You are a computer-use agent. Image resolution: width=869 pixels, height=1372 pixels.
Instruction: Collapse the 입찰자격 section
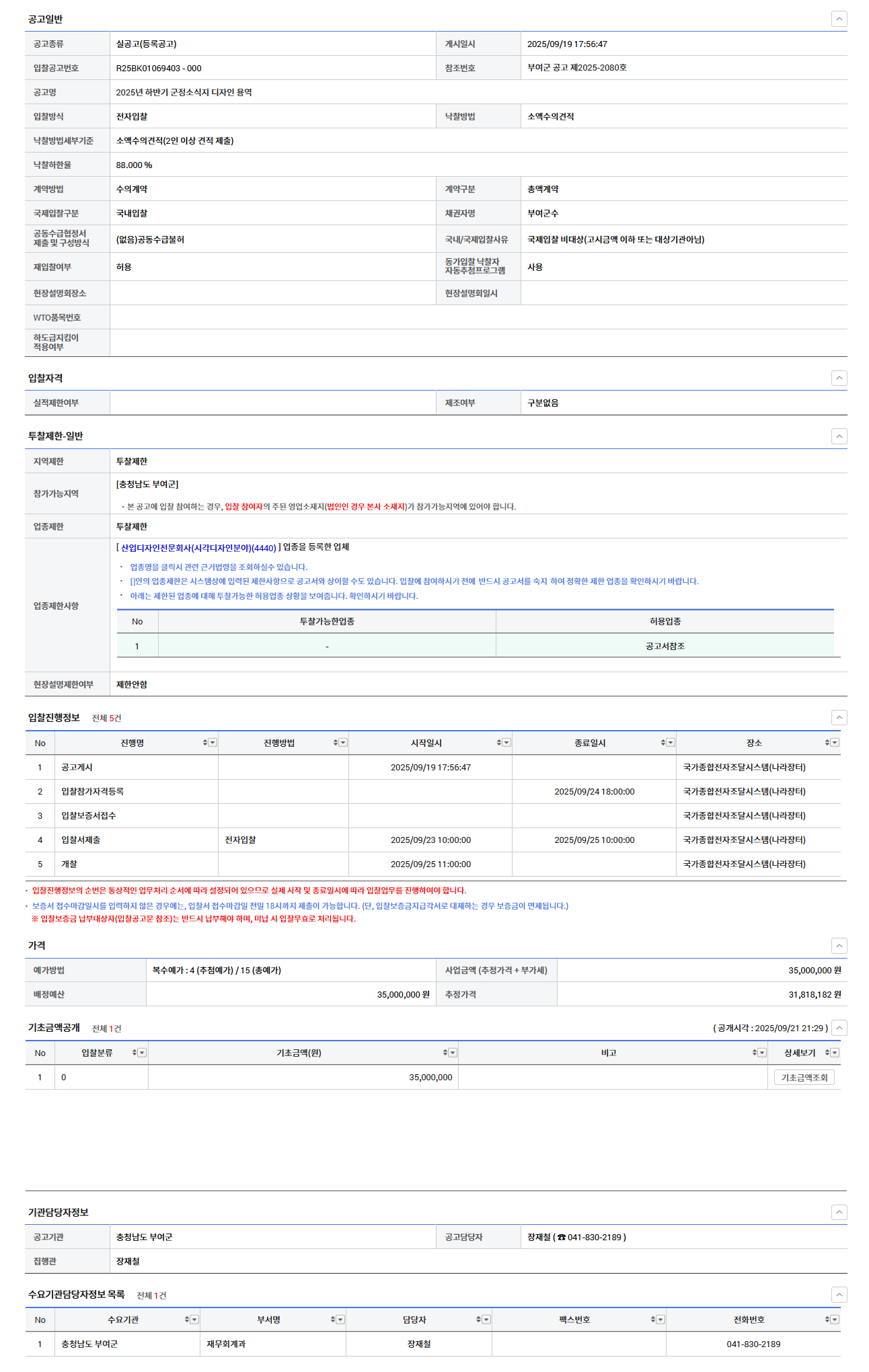[839, 378]
